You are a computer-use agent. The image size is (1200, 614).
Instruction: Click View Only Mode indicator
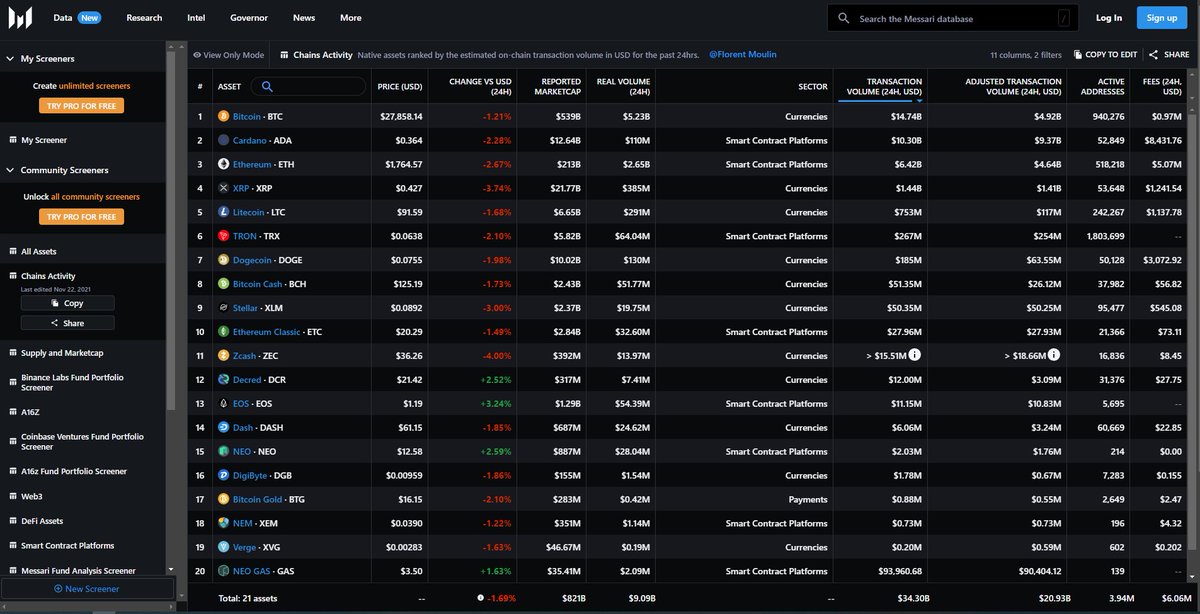tap(229, 55)
